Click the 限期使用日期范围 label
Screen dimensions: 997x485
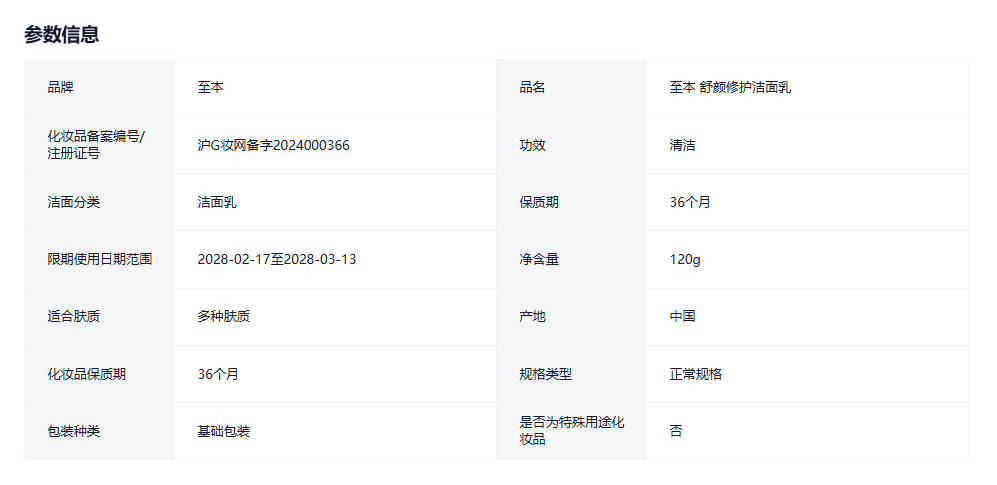click(x=100, y=259)
